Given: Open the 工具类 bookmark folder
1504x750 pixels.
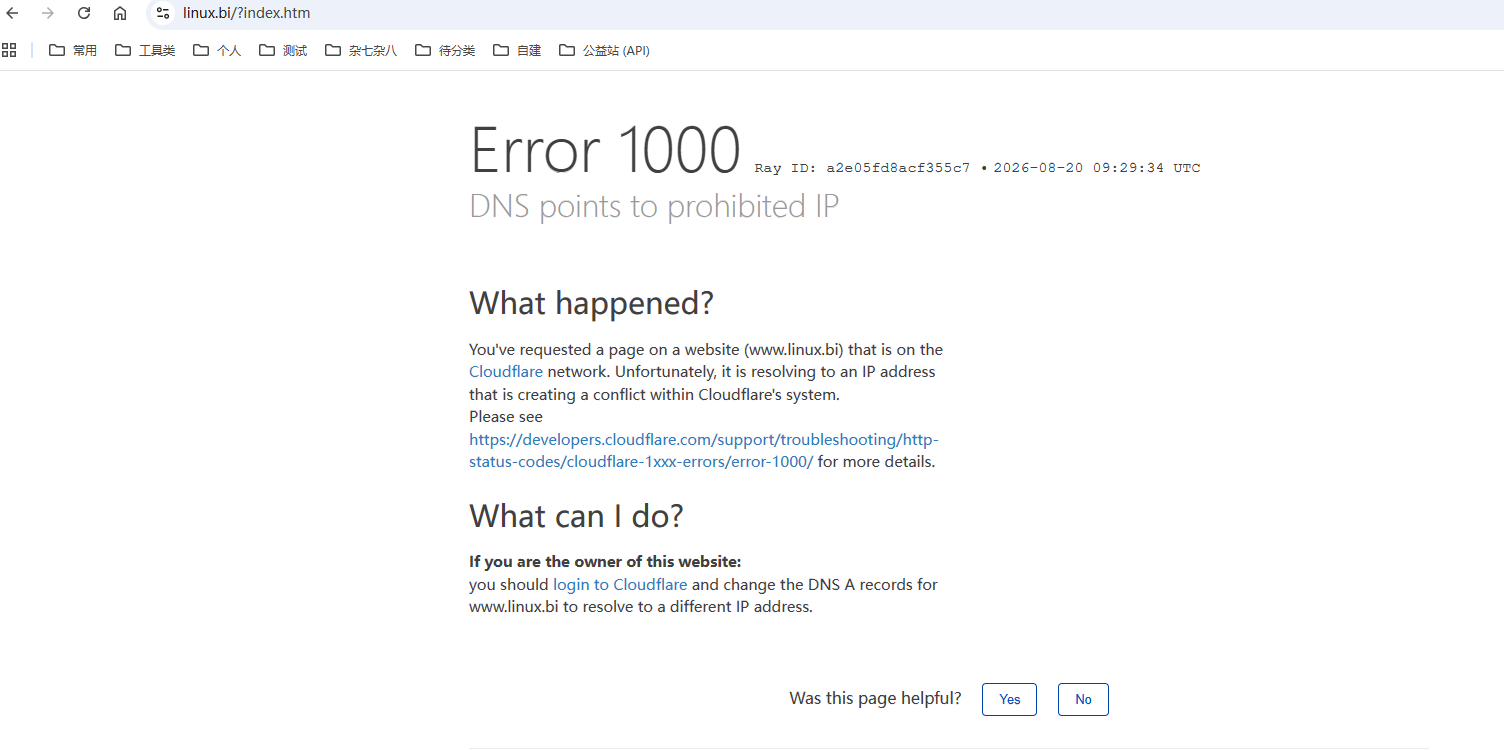Looking at the screenshot, I should [x=145, y=50].
